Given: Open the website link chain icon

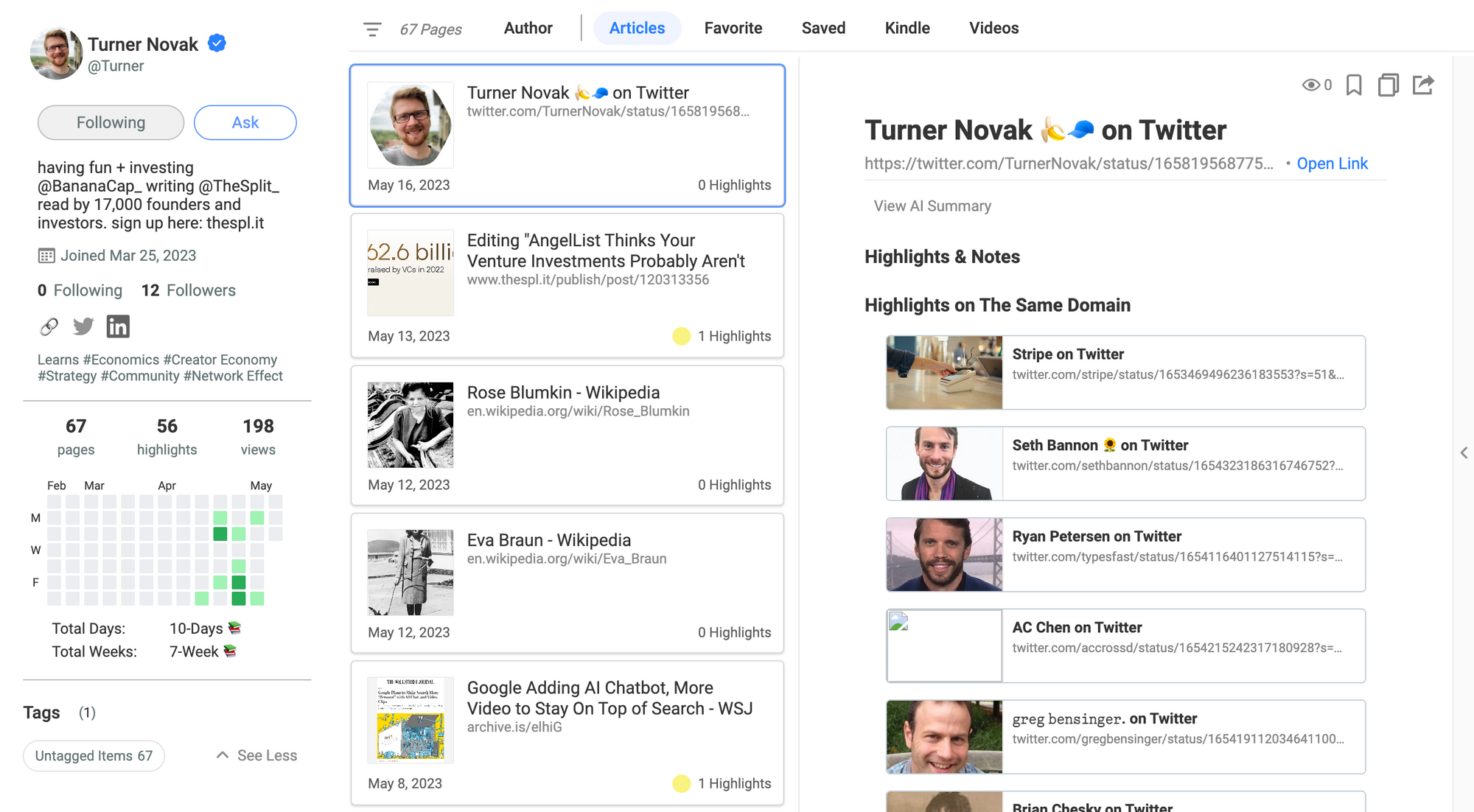Looking at the screenshot, I should (x=49, y=326).
